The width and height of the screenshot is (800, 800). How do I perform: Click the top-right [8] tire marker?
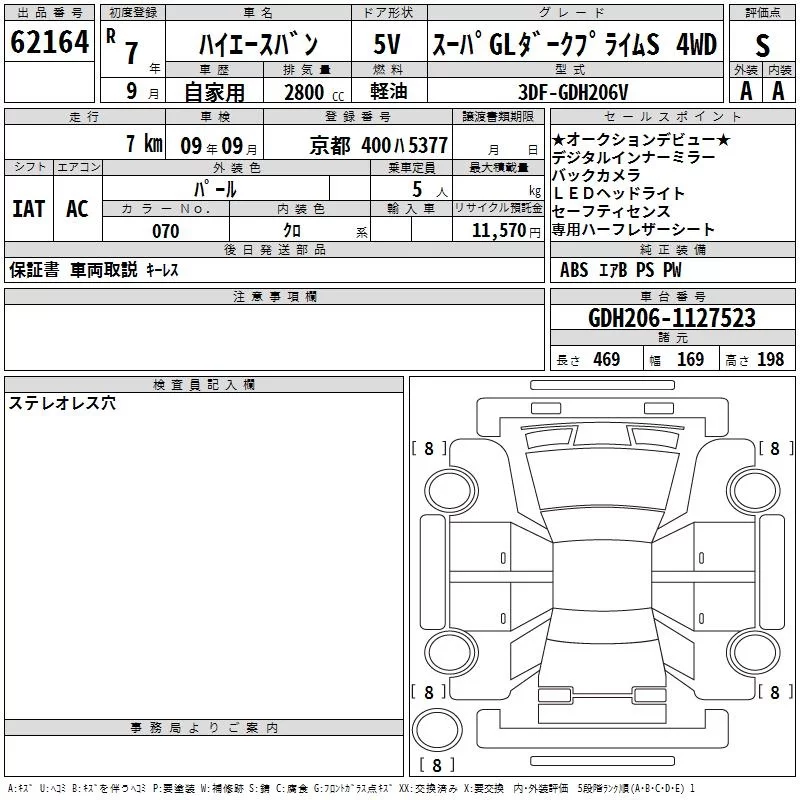774,449
